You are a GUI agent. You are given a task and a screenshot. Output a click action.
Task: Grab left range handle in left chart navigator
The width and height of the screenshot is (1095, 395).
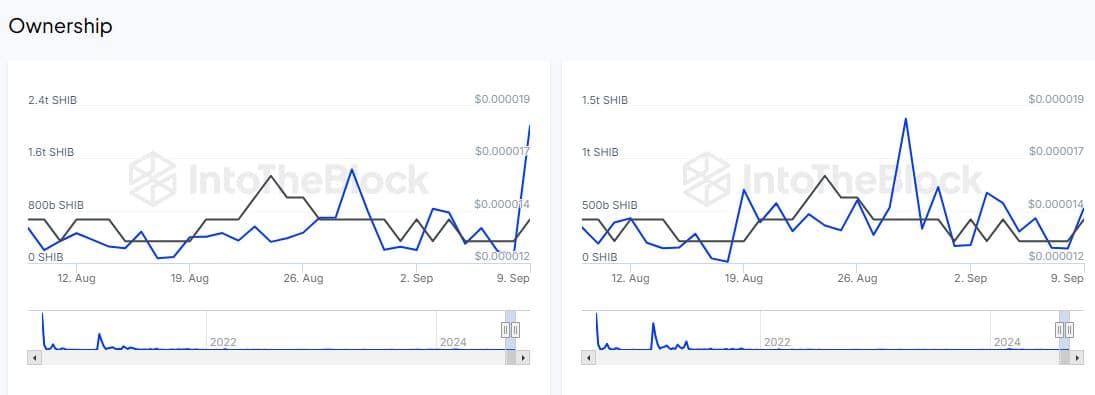click(506, 329)
